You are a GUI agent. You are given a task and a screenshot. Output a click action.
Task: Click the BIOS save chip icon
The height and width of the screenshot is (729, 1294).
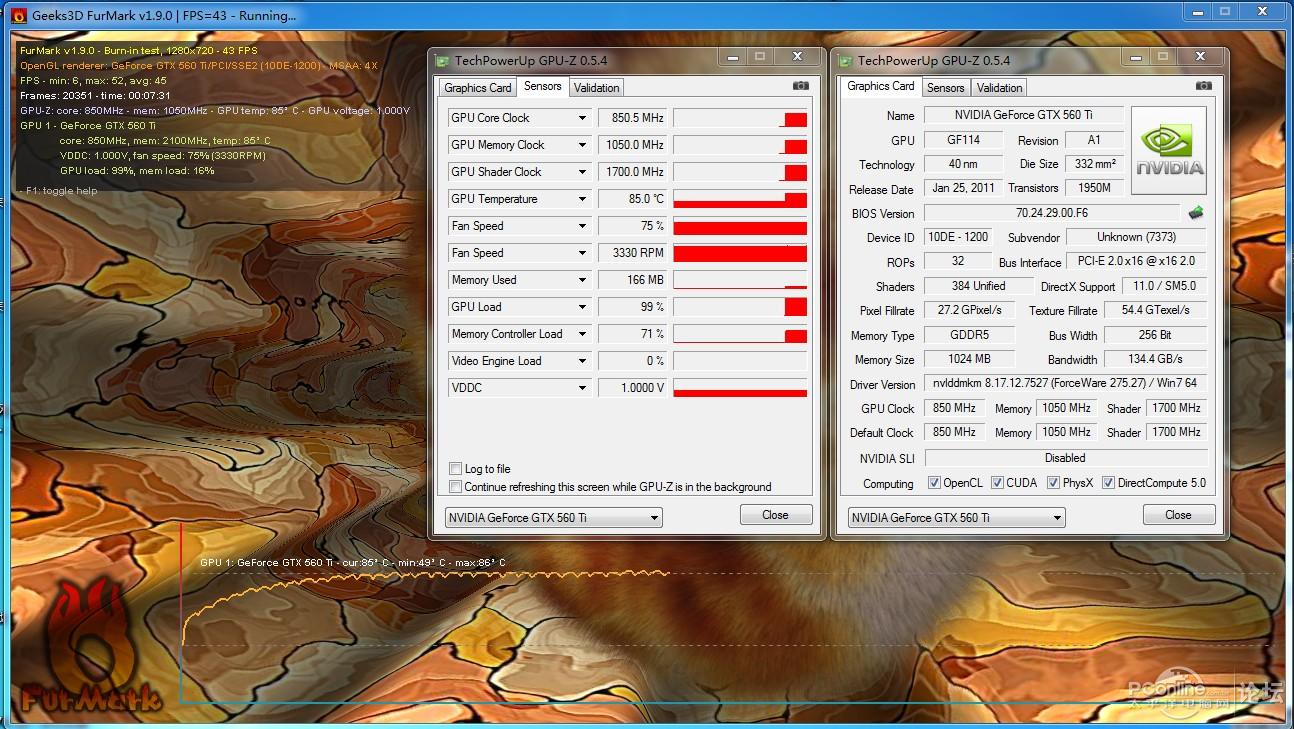1196,213
